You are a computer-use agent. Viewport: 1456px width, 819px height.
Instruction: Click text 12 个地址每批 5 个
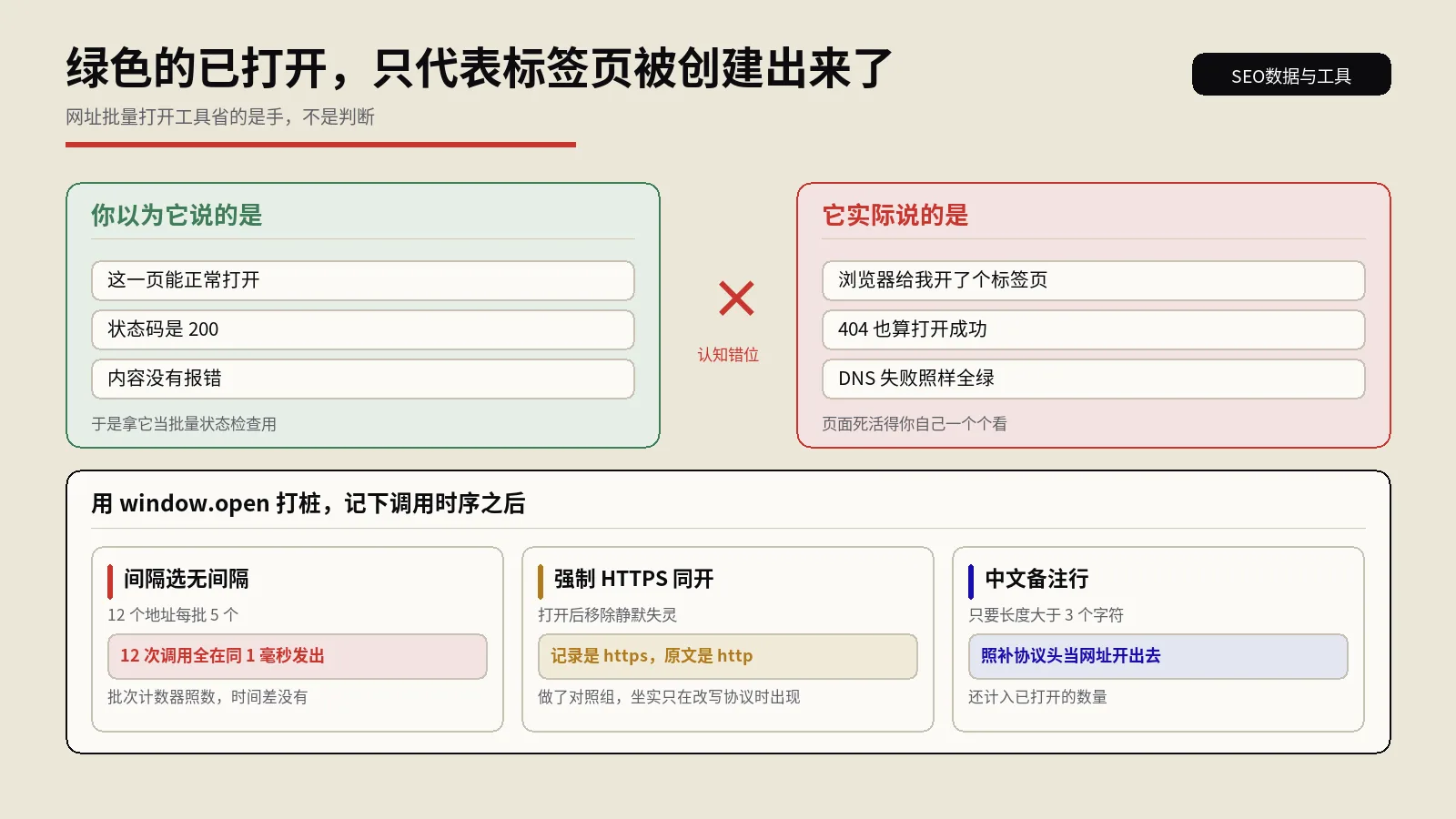173,615
